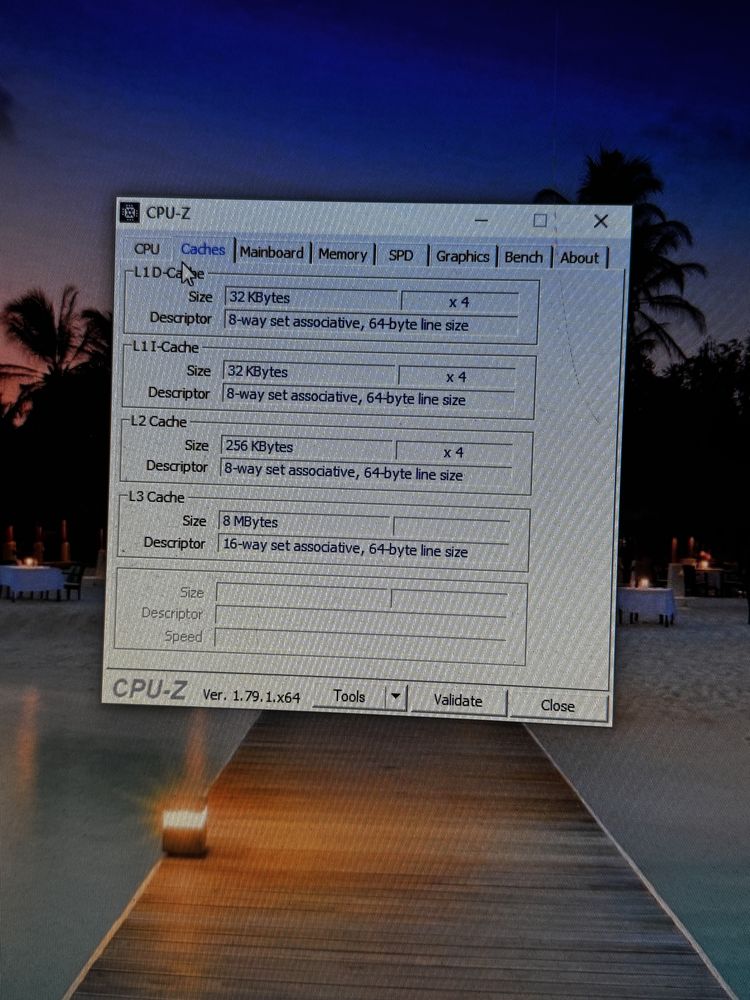The width and height of the screenshot is (750, 1000).
Task: Click the L1 D-Cache size field 32 KBytes
Action: point(311,298)
